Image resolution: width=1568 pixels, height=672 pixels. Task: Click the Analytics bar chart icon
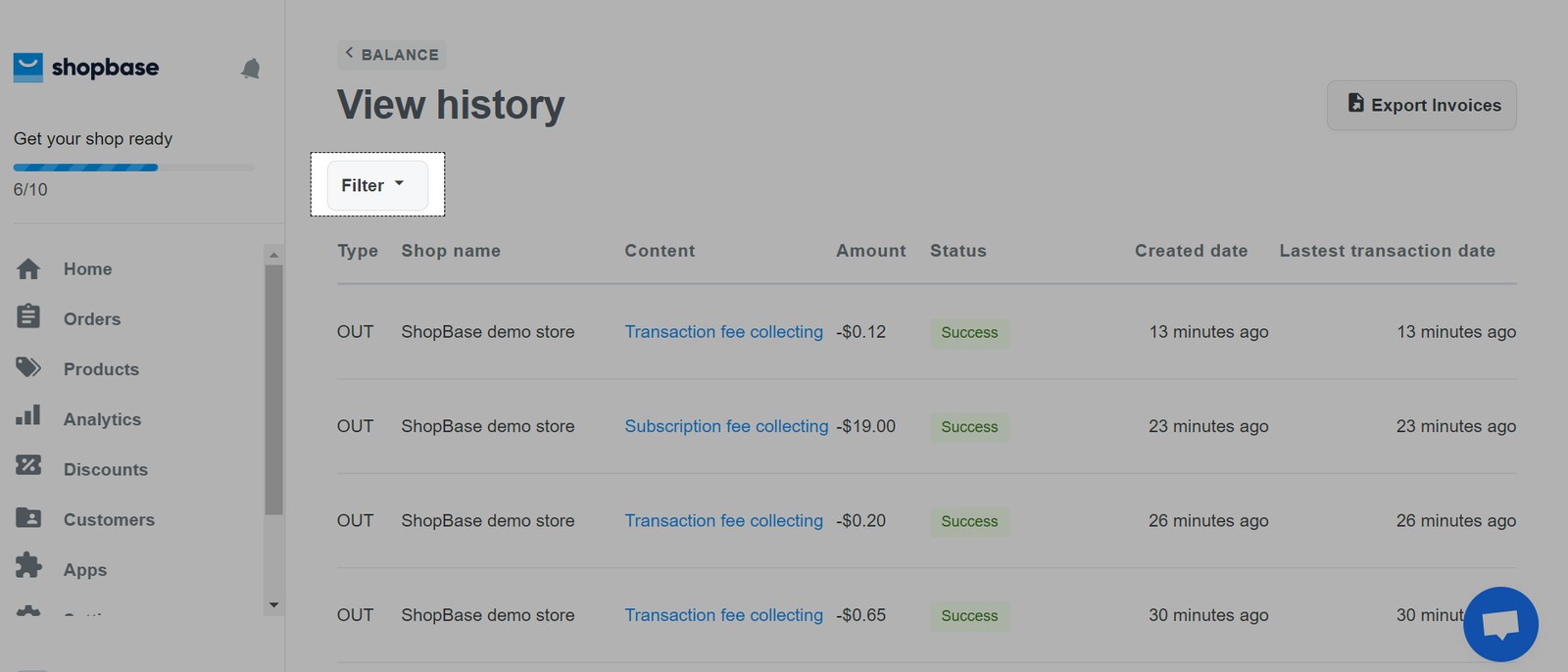coord(28,416)
